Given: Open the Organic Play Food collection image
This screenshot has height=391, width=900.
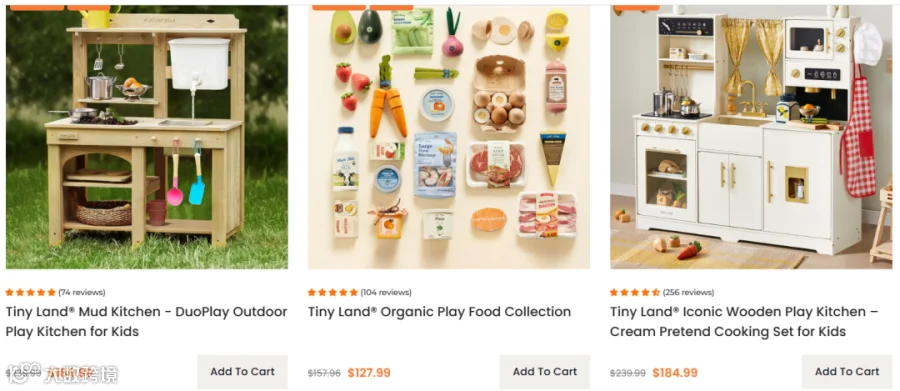Looking at the screenshot, I should (x=449, y=137).
